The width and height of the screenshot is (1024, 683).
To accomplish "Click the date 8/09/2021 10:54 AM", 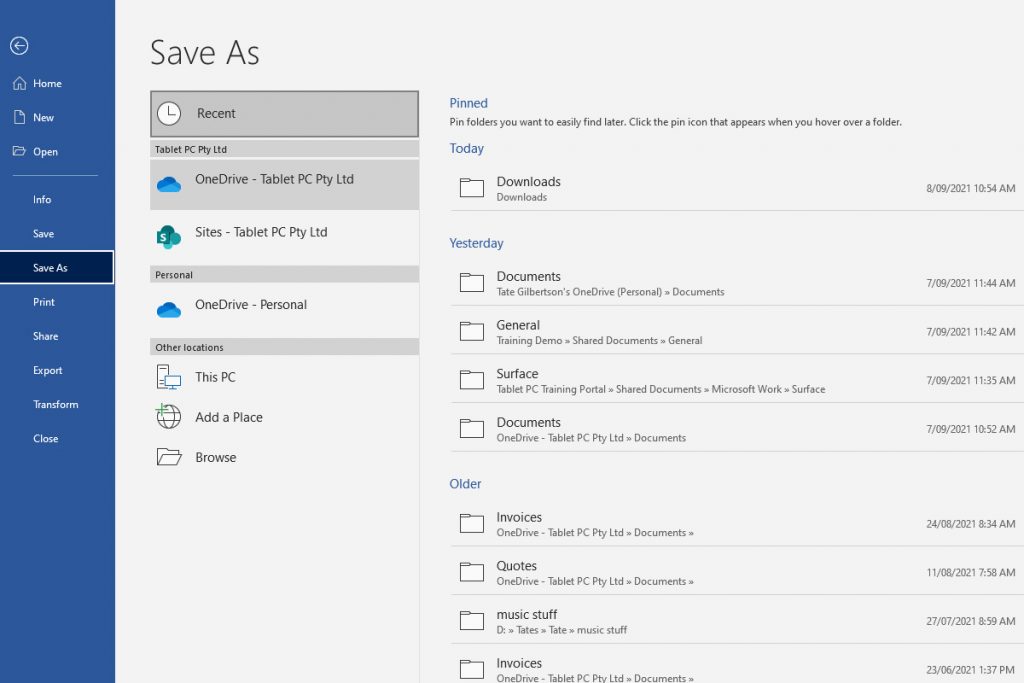I will pos(970,188).
